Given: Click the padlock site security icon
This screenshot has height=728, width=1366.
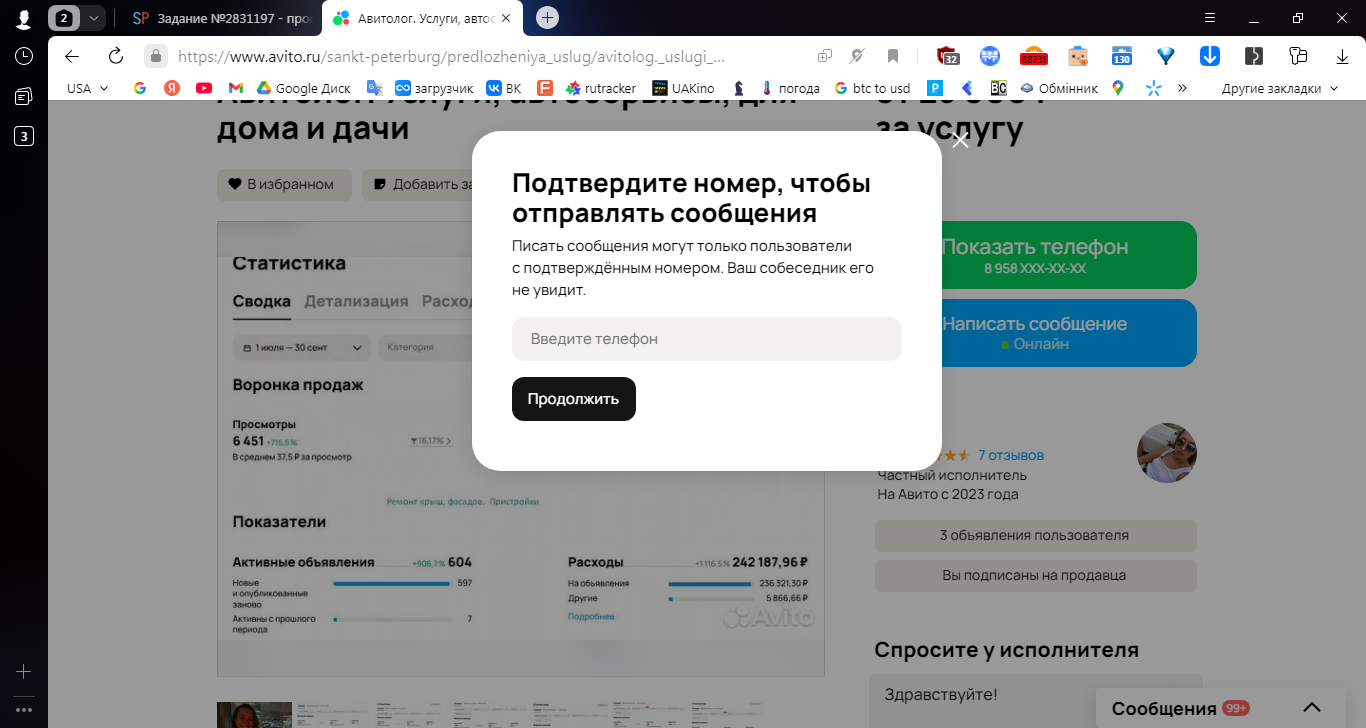Looking at the screenshot, I should [x=155, y=56].
